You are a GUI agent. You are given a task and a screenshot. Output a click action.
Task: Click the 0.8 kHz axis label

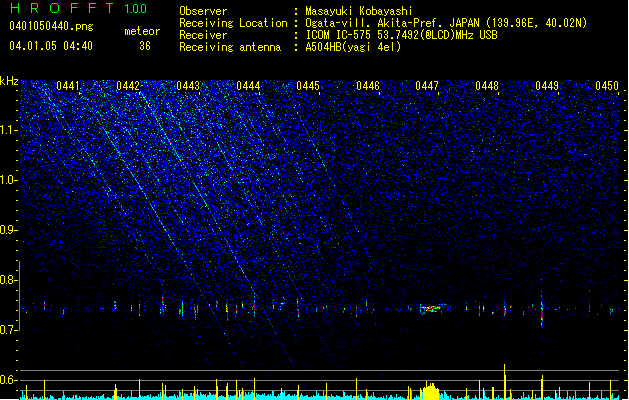coord(9,280)
